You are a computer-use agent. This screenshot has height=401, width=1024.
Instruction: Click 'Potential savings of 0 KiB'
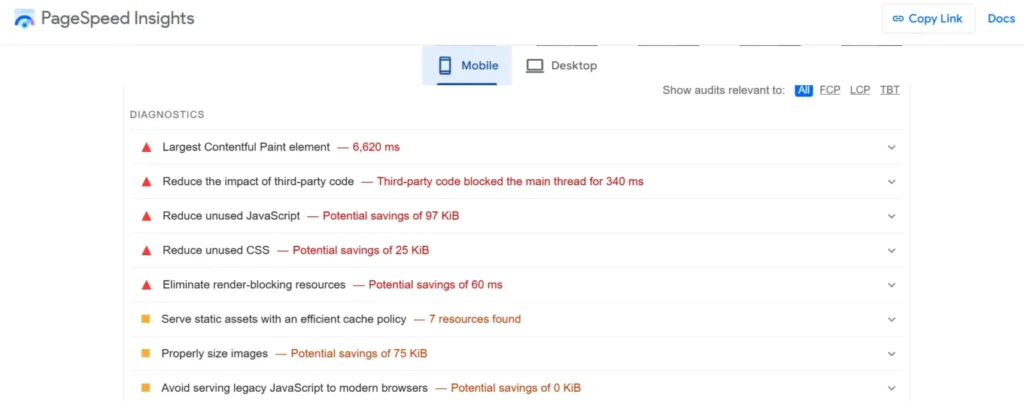516,388
